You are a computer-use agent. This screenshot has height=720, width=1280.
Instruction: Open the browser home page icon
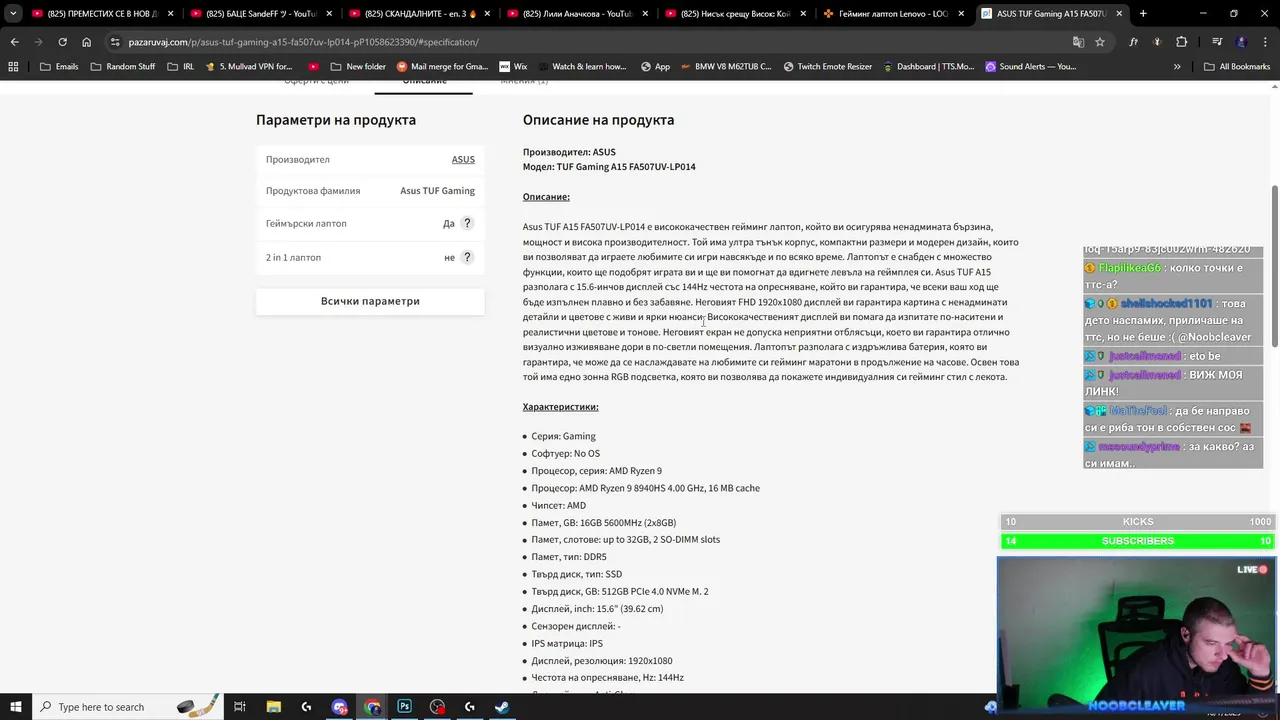(x=86, y=42)
